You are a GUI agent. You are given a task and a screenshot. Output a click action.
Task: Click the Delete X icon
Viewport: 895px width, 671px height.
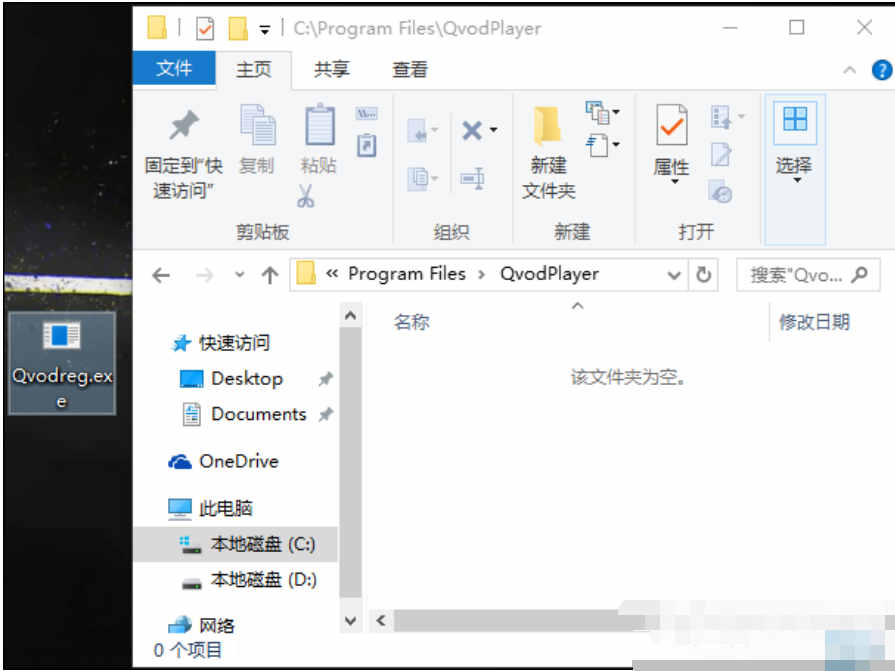pos(471,131)
